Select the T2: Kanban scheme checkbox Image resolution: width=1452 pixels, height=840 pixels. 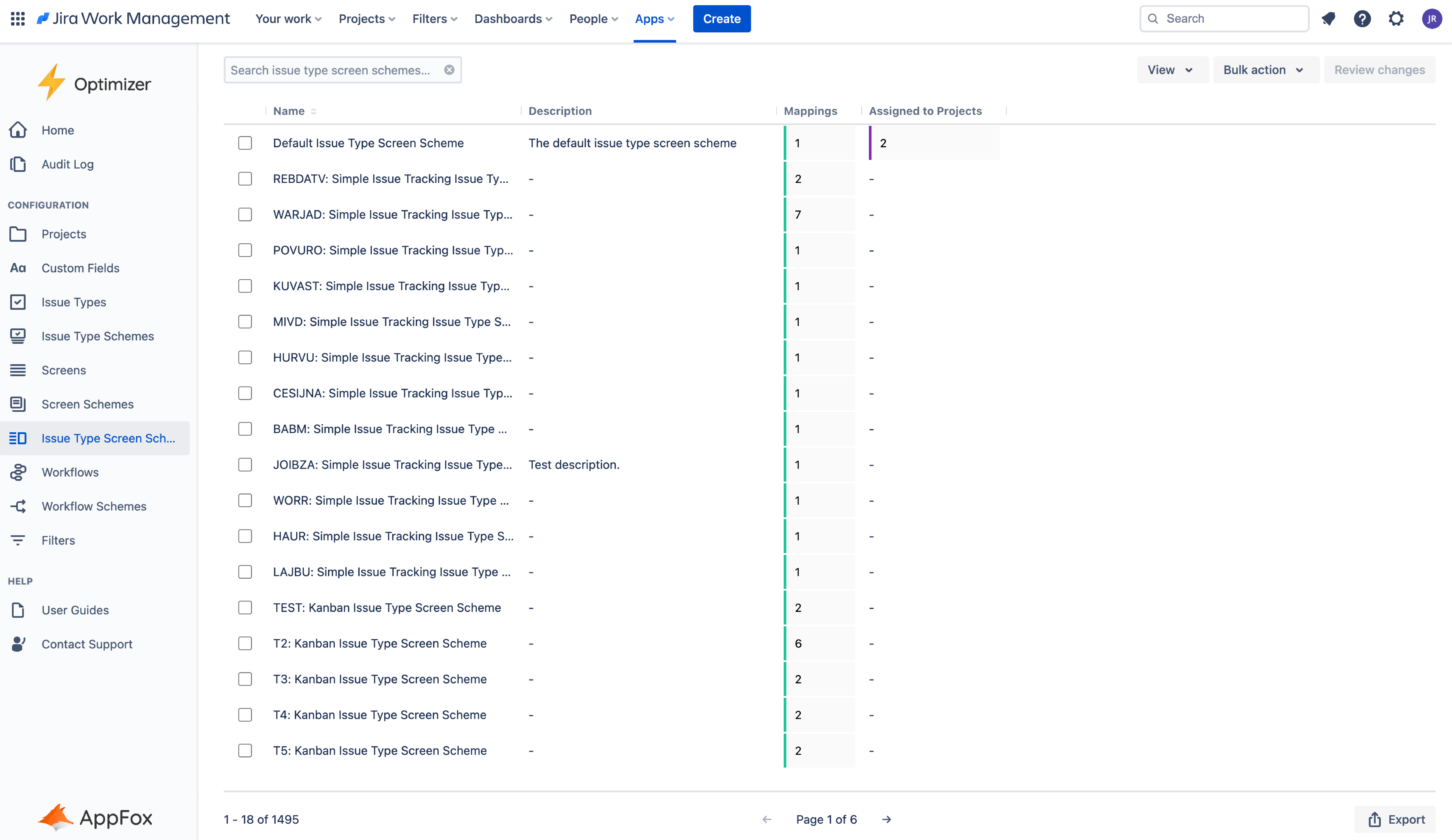click(245, 643)
